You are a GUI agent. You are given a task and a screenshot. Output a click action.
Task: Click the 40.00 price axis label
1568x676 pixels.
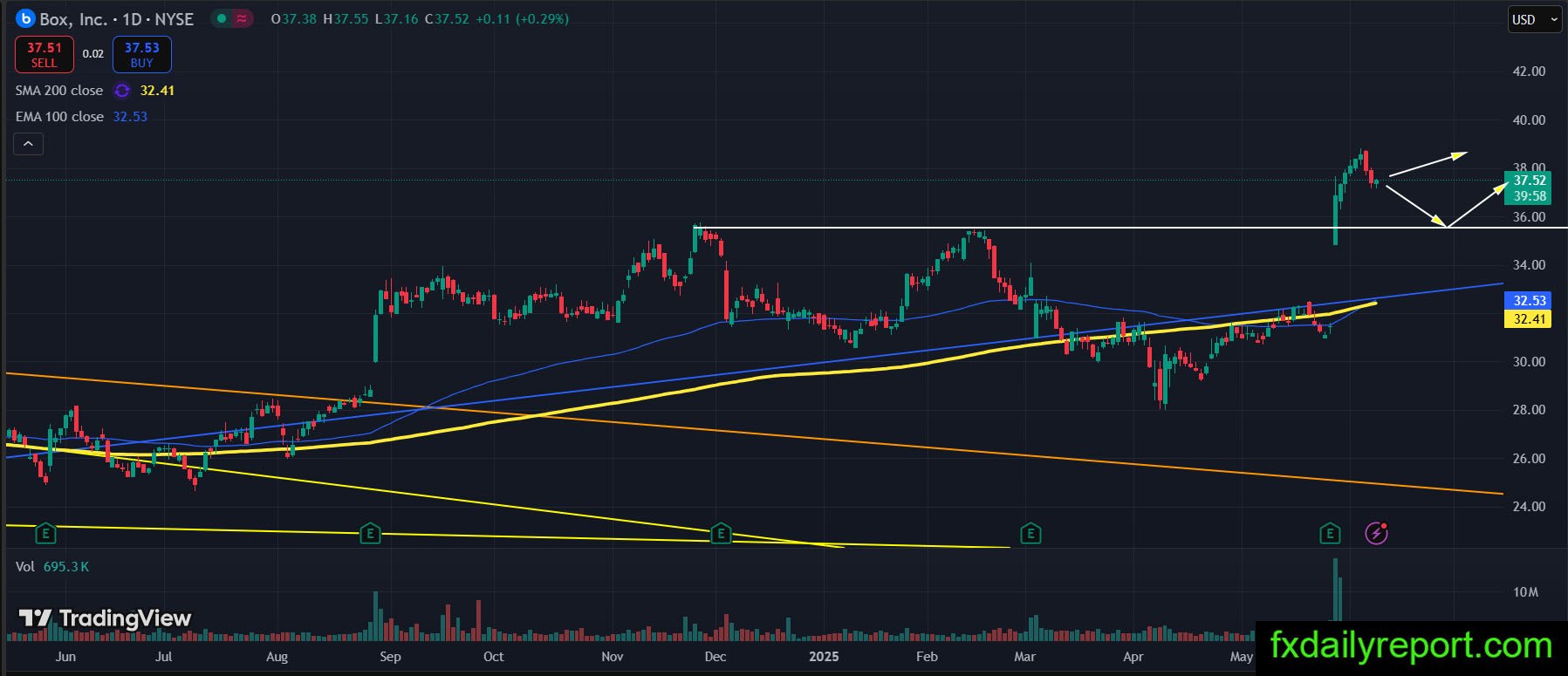point(1529,120)
